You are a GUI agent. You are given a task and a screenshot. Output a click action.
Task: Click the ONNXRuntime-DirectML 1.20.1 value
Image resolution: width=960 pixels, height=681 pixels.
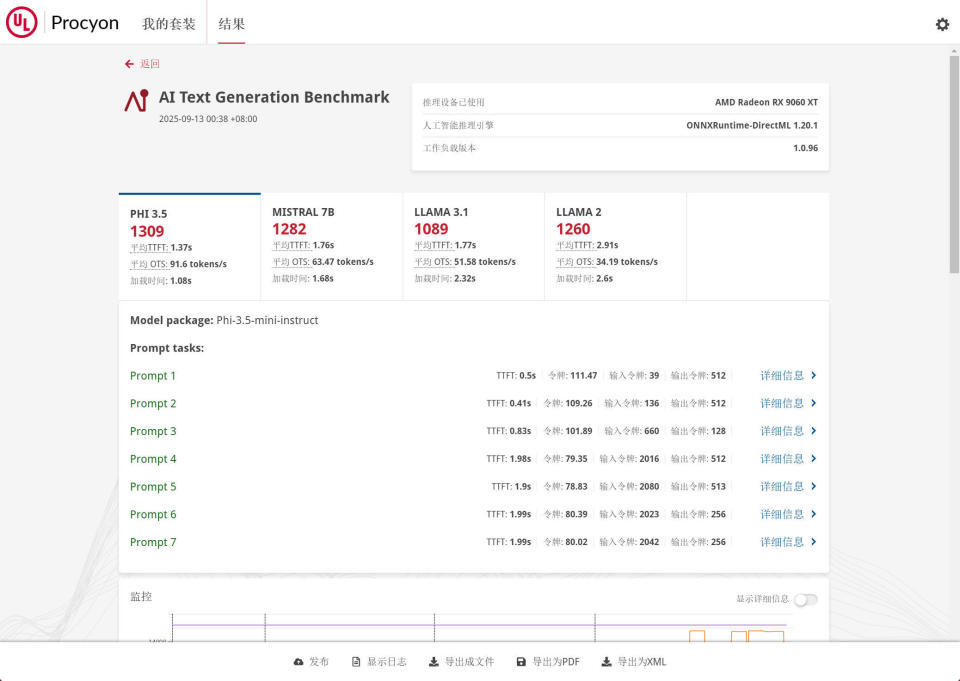tap(752, 125)
